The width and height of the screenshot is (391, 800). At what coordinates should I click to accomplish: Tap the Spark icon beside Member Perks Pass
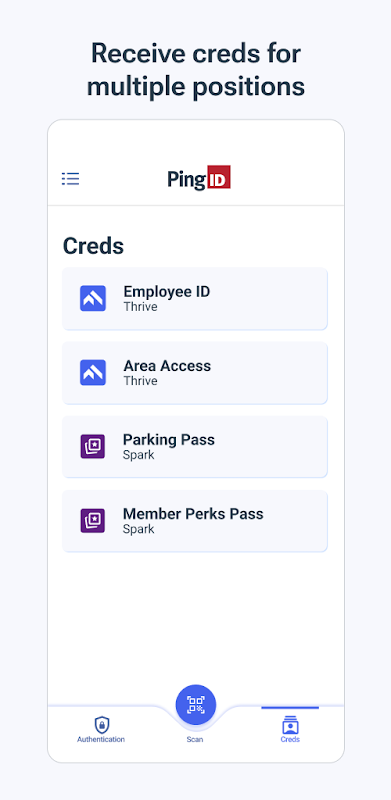(x=93, y=521)
